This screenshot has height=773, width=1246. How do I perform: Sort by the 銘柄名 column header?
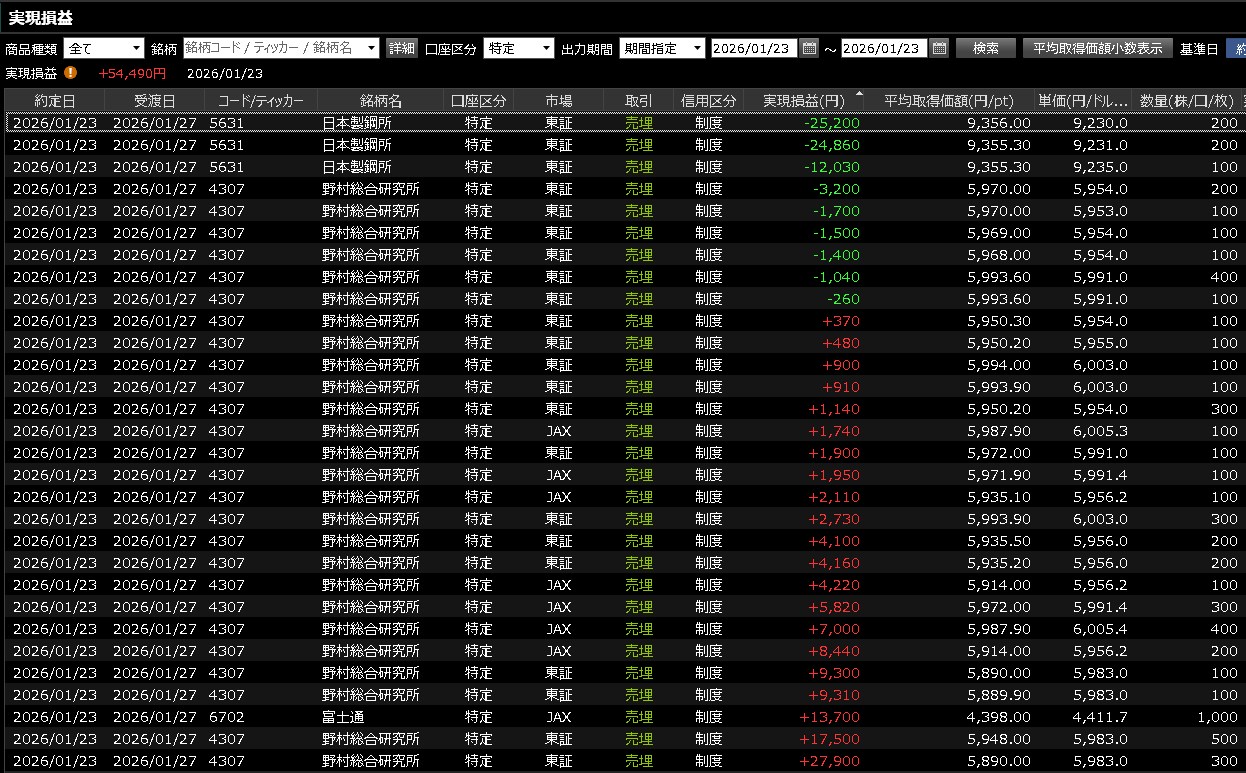[380, 101]
